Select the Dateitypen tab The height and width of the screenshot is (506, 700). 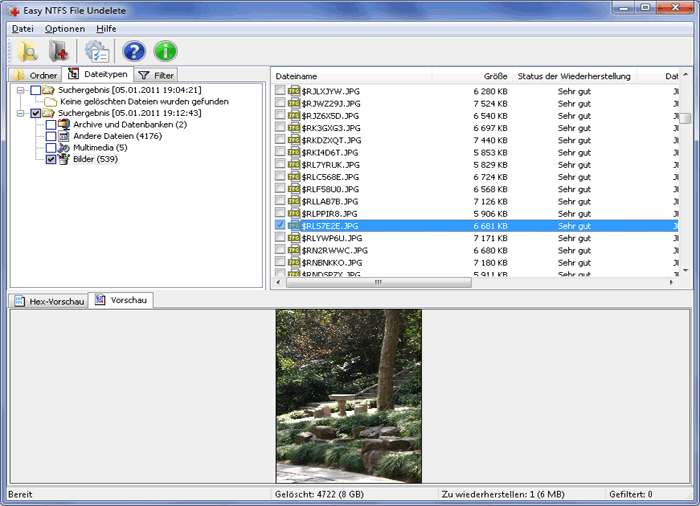pyautogui.click(x=98, y=74)
